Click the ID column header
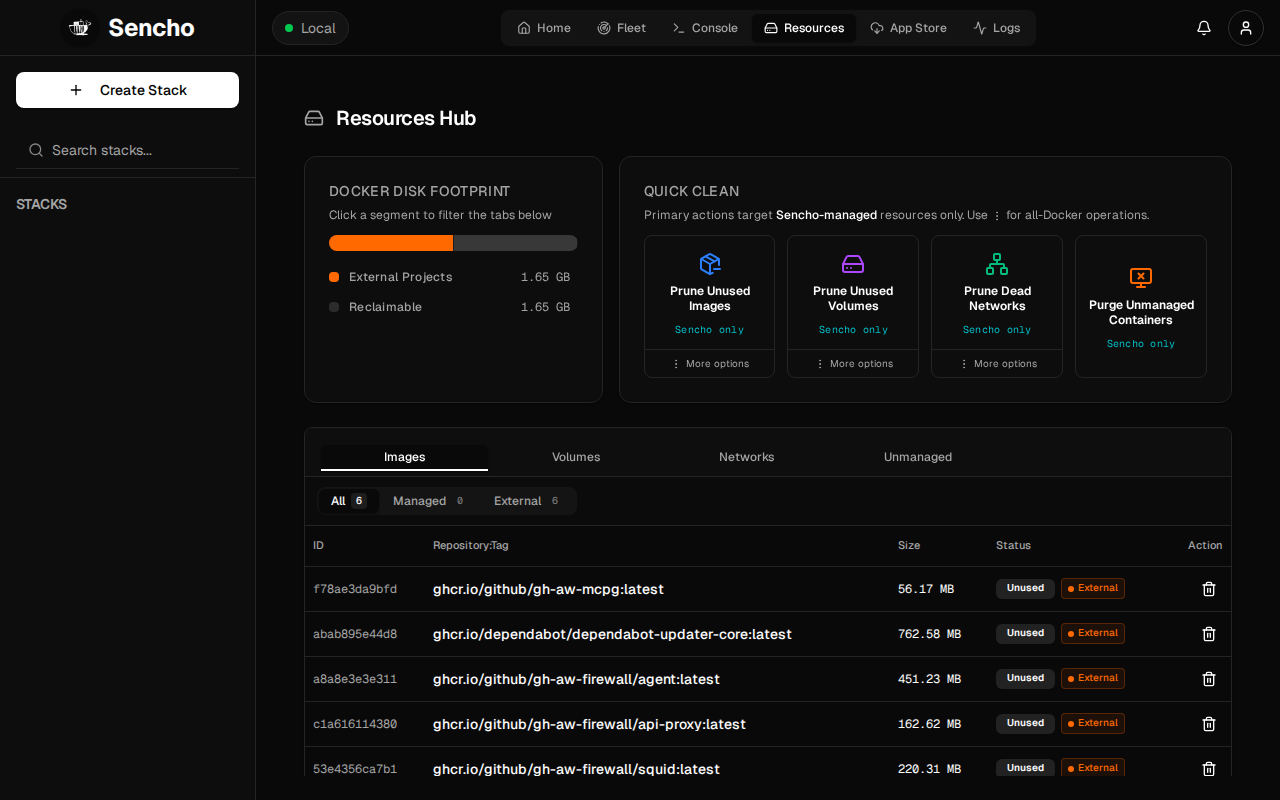The height and width of the screenshot is (800, 1280). tap(318, 546)
